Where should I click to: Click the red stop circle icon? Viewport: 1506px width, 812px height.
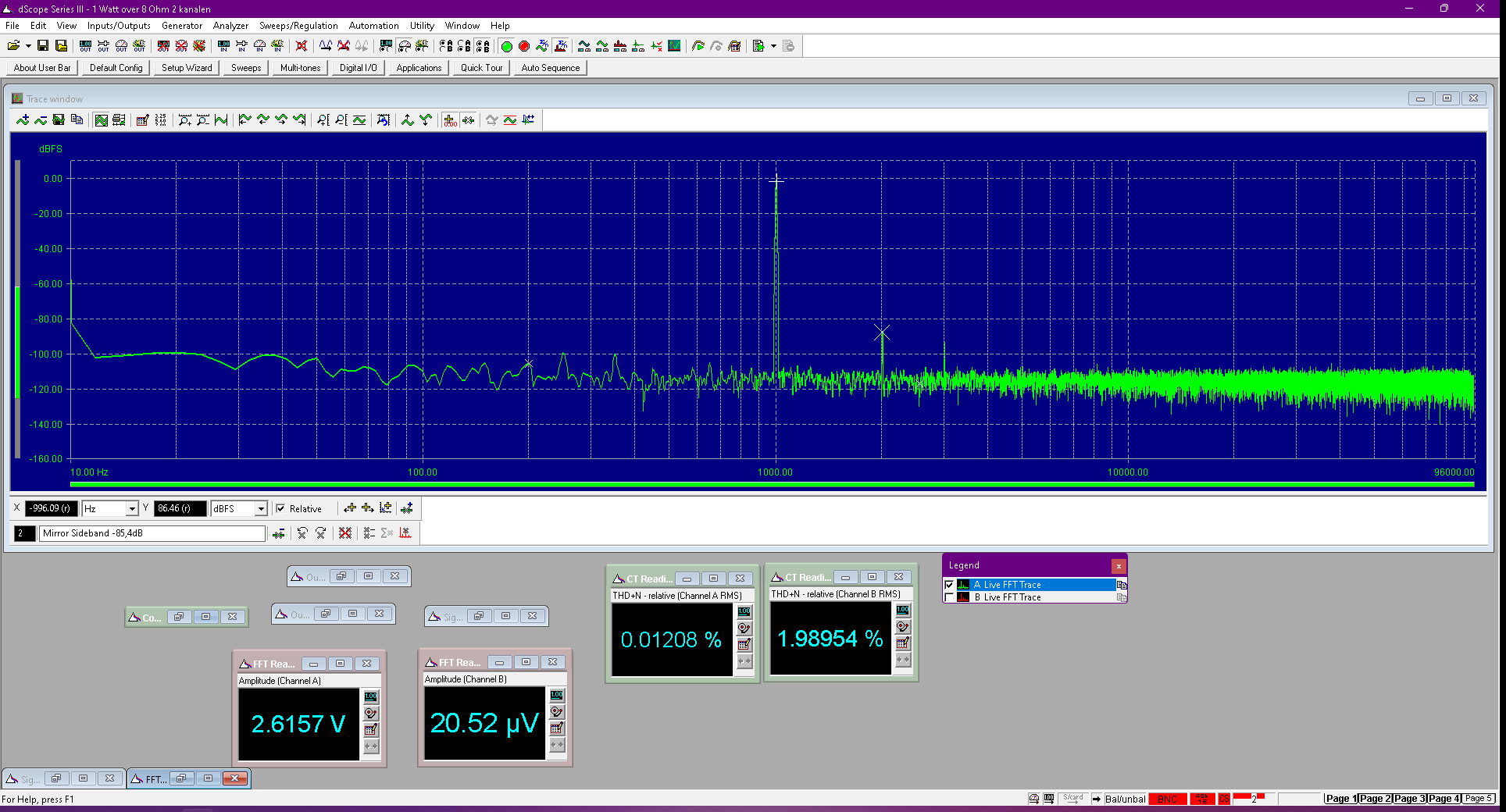tap(524, 46)
